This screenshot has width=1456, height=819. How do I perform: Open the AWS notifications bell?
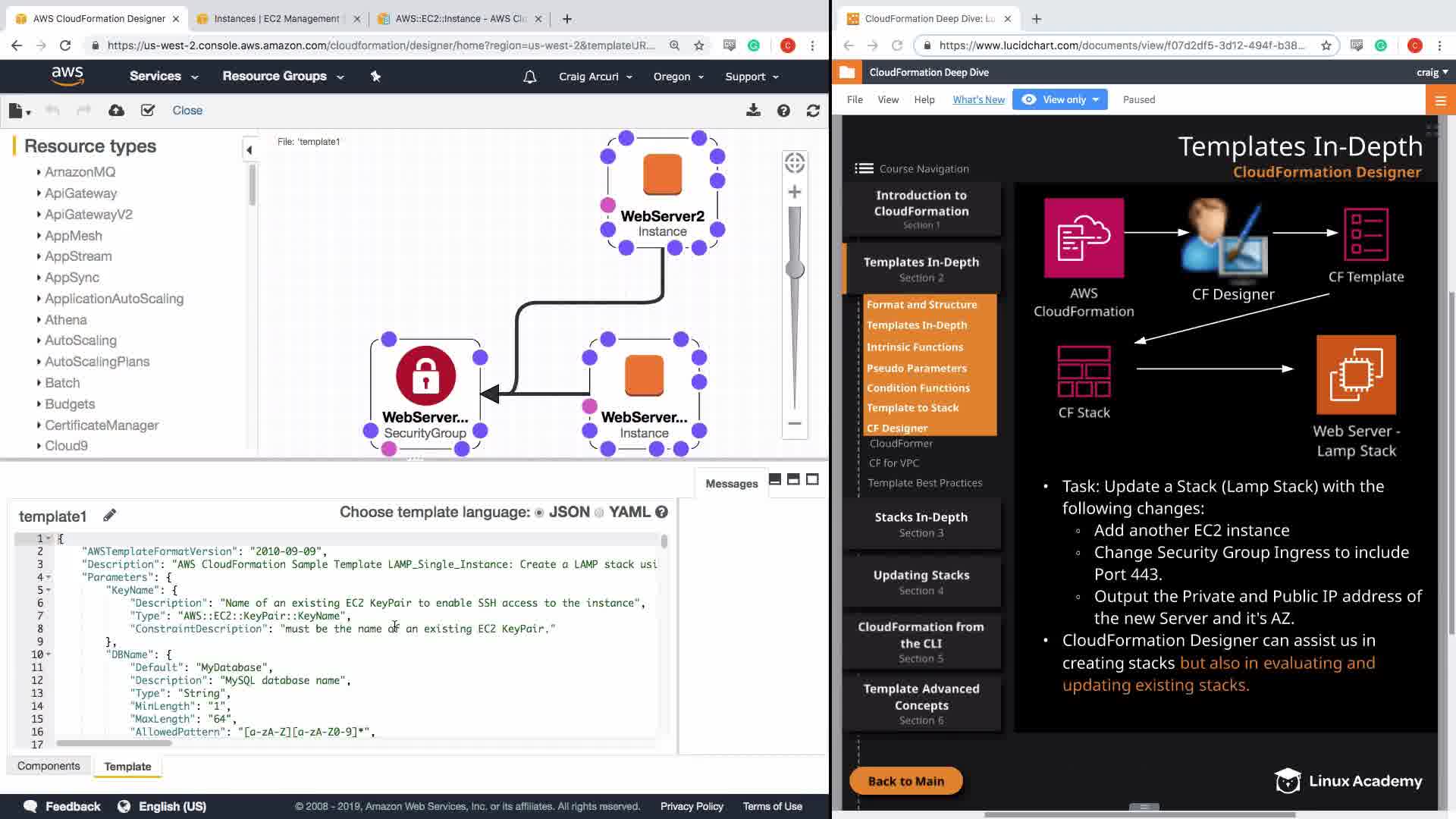point(530,77)
